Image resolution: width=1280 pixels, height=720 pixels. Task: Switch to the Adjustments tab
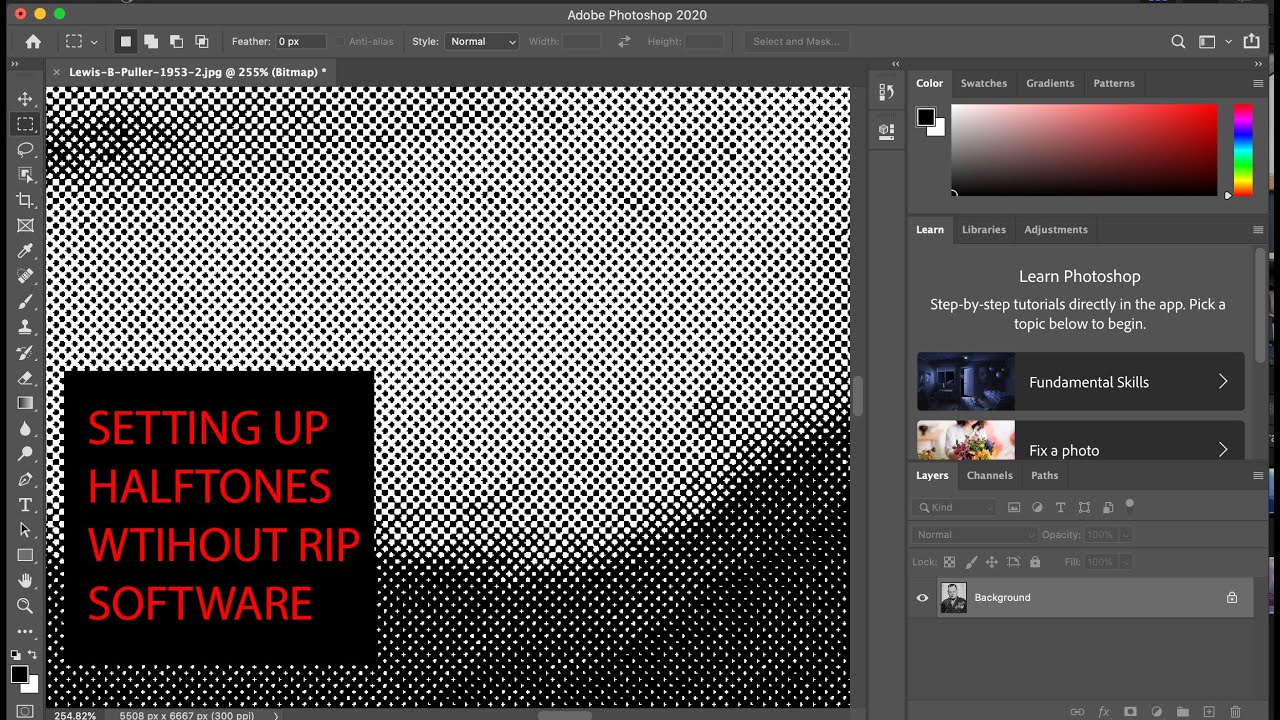click(1056, 229)
